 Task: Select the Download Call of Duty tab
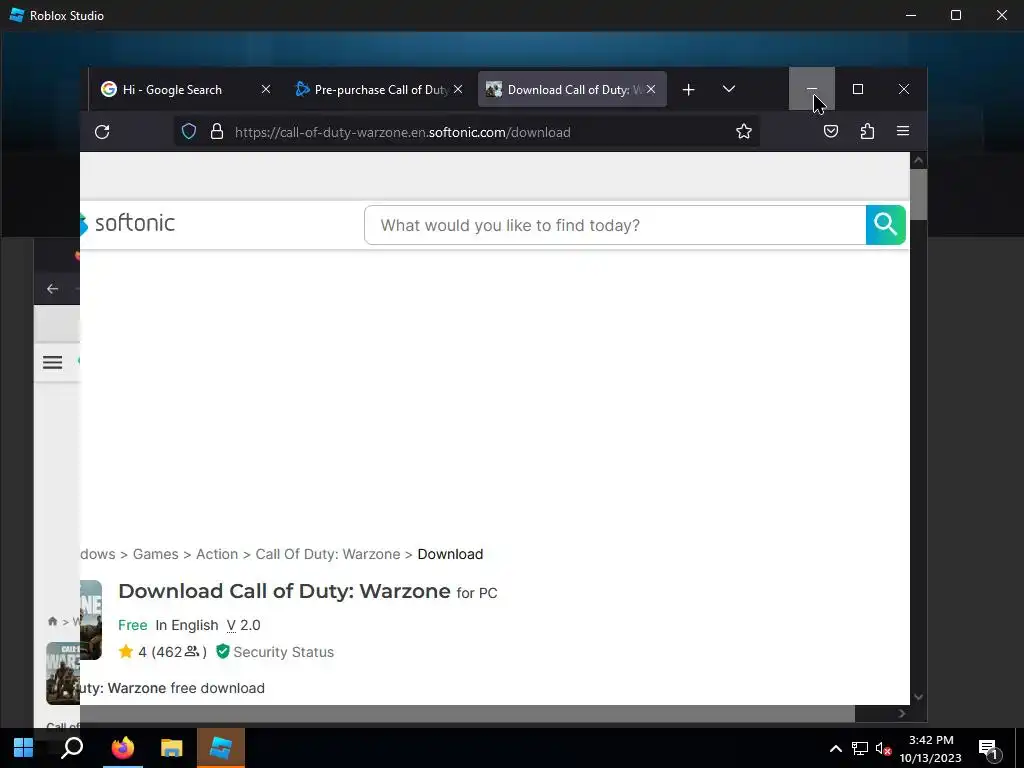click(572, 89)
